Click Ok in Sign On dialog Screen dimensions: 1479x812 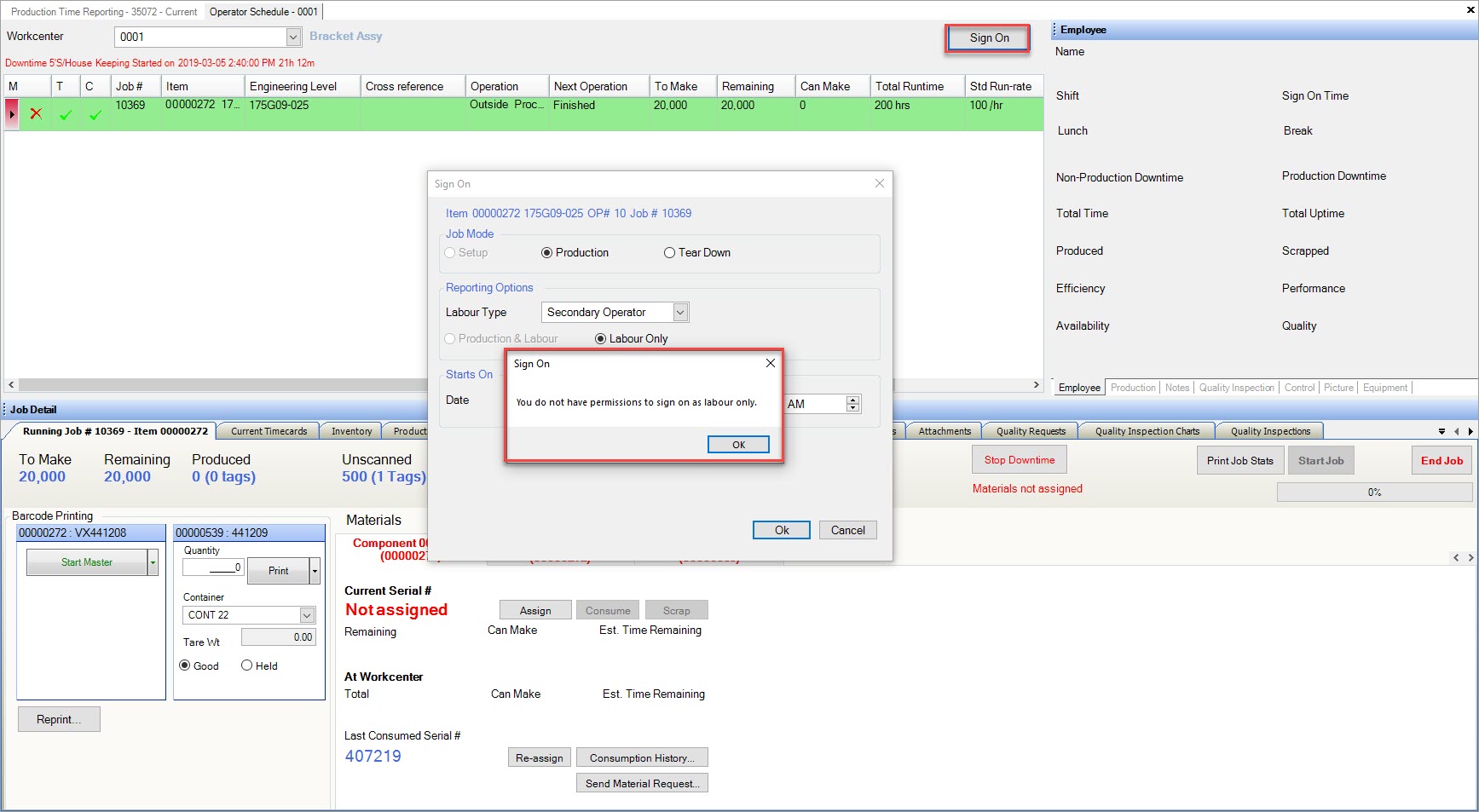[782, 530]
